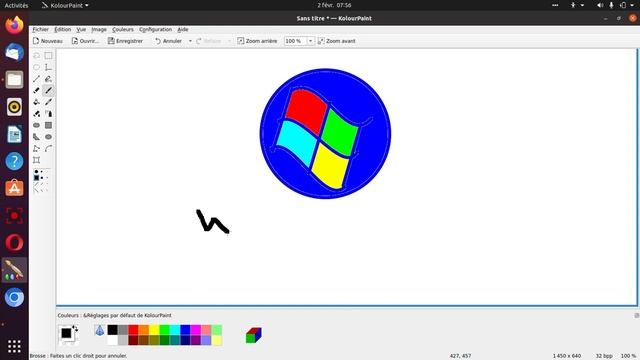Select the Ellipse shape tool
Image resolution: width=640 pixels, height=360 pixels.
(49, 137)
